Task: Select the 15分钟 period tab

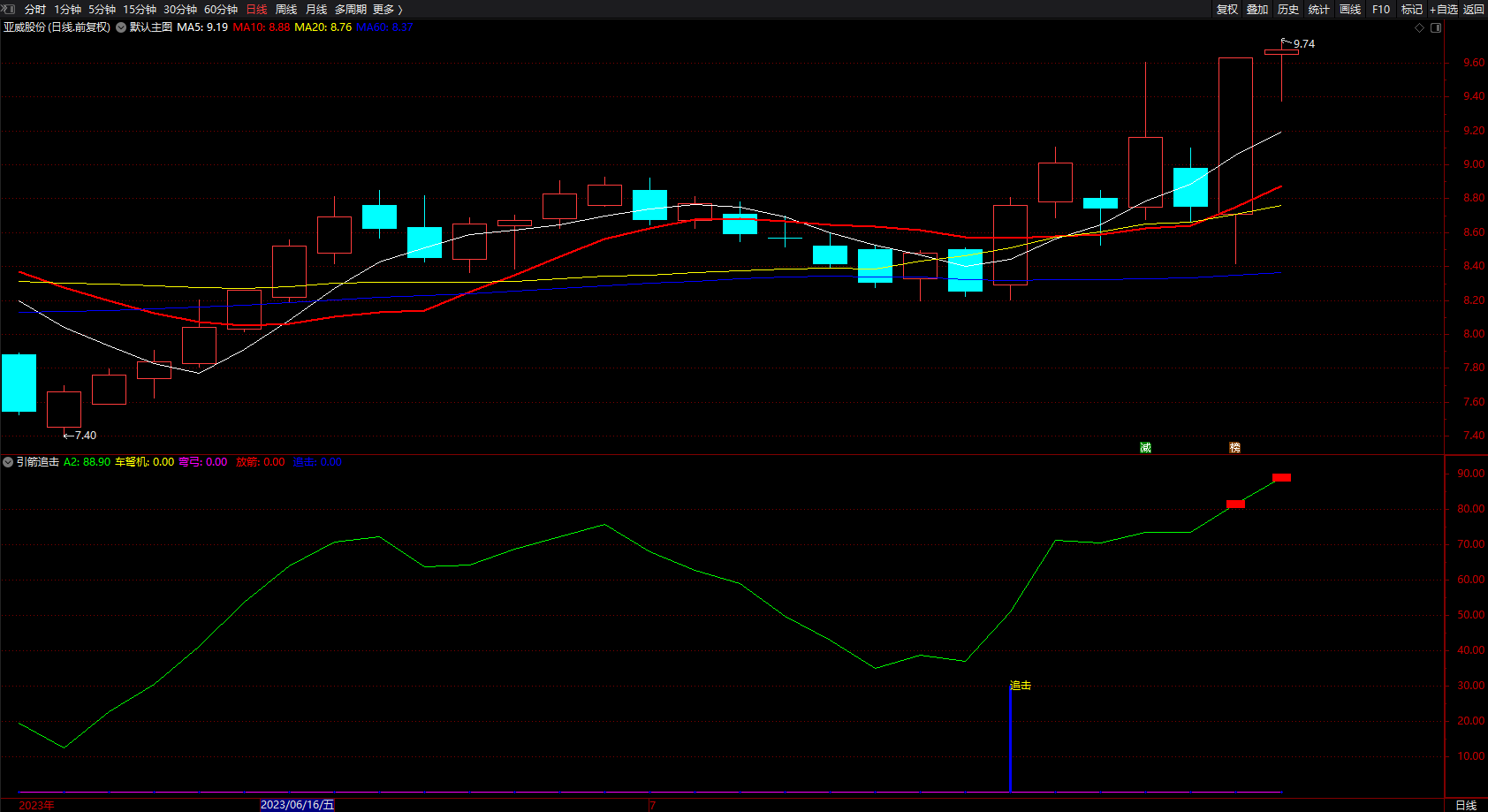Action: pyautogui.click(x=140, y=9)
